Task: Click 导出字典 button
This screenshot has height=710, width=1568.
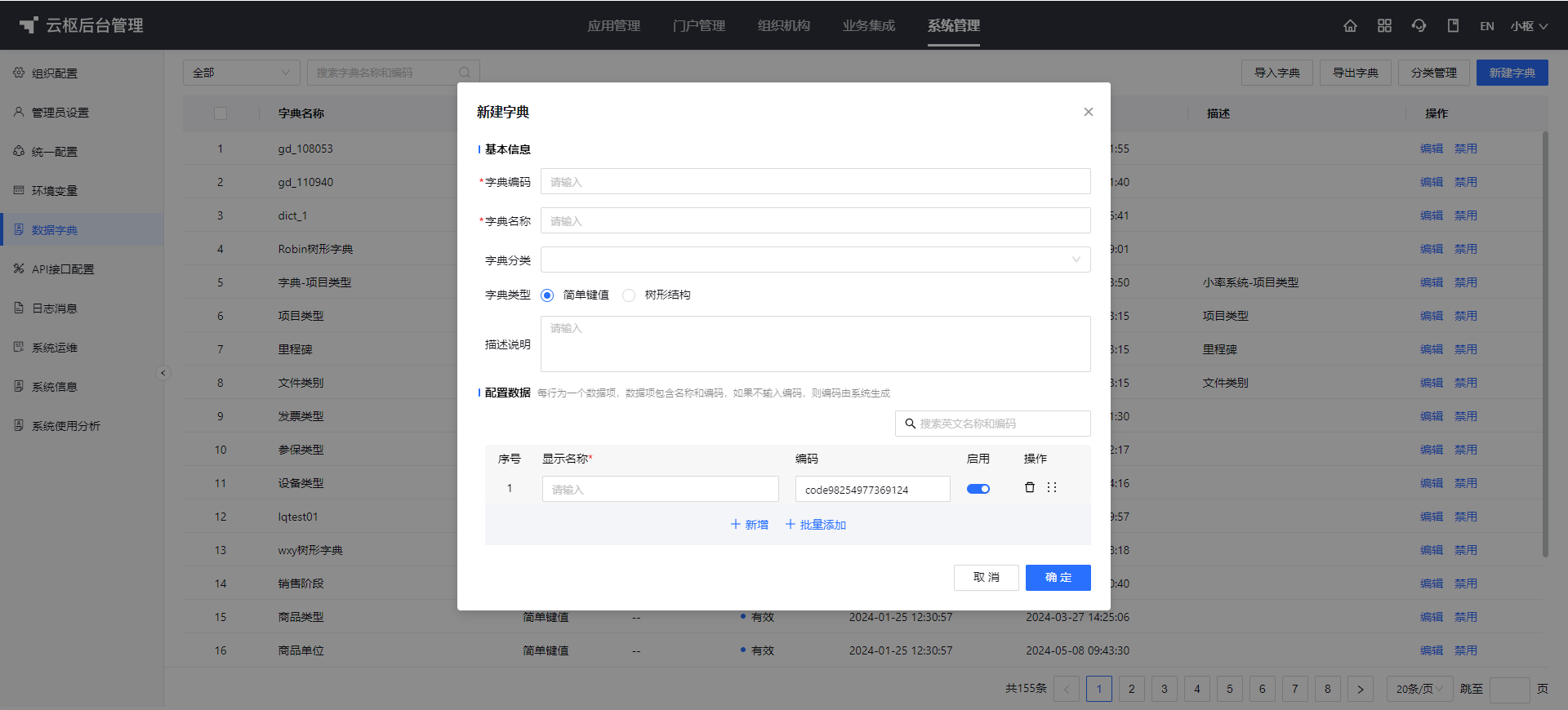Action: [1356, 73]
